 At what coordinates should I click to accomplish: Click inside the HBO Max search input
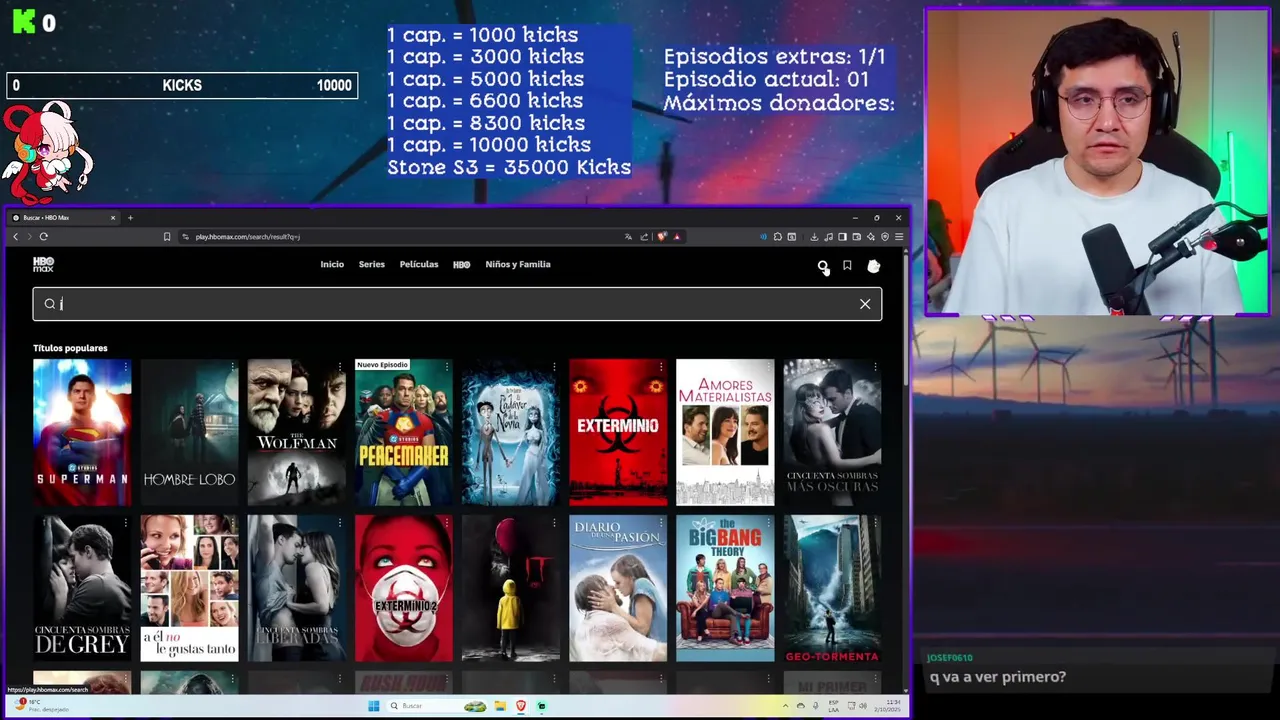457,304
